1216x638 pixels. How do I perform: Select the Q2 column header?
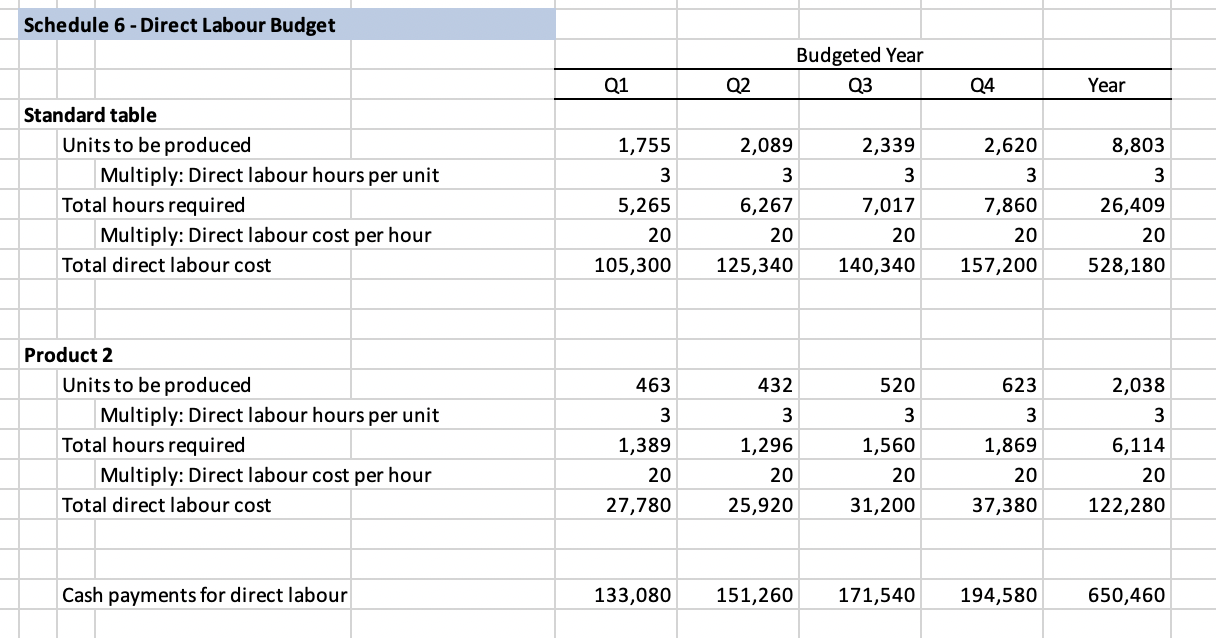point(738,85)
